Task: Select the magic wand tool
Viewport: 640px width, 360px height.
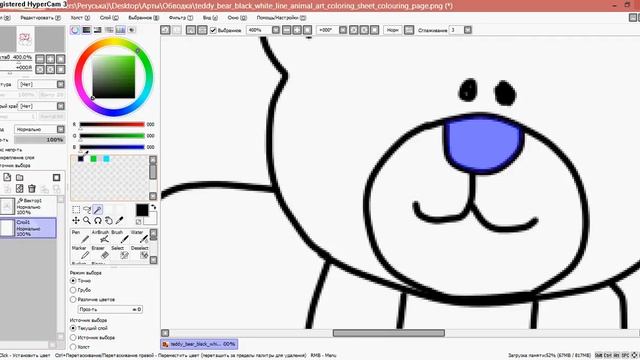Action: click(x=98, y=210)
